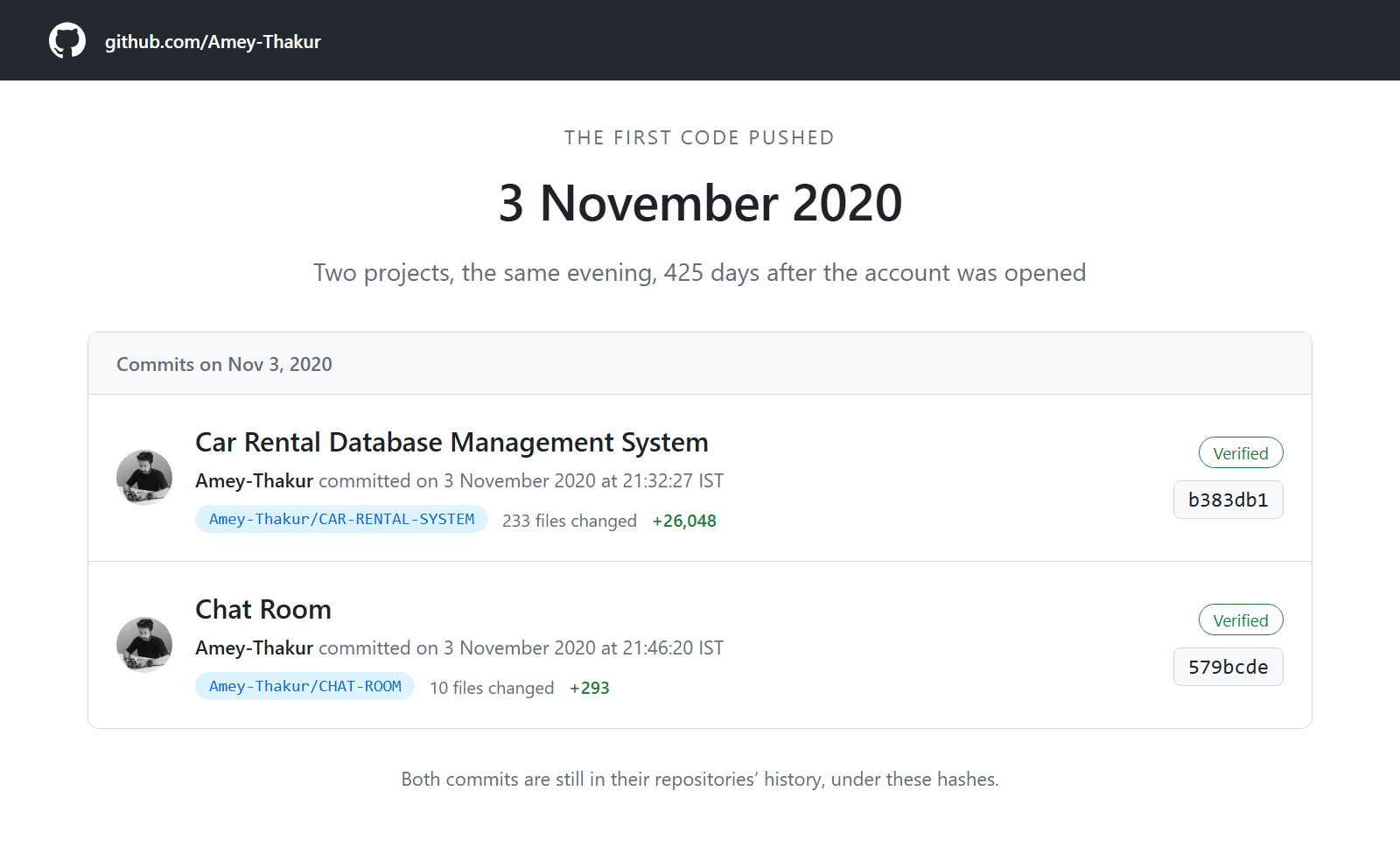Open Amey-Thakur/CHAT-ROOM repository tag
The image size is (1400, 847).
[x=304, y=686]
